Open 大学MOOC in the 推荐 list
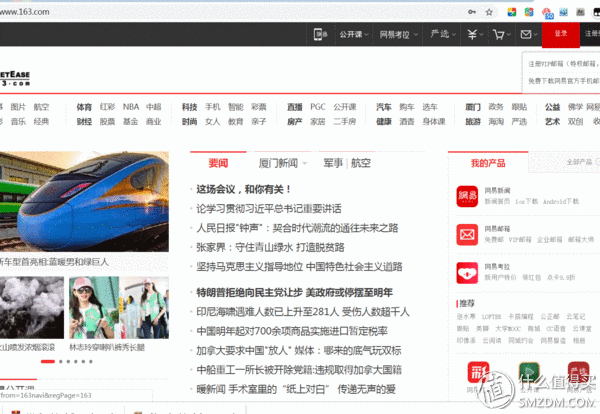 pos(508,329)
